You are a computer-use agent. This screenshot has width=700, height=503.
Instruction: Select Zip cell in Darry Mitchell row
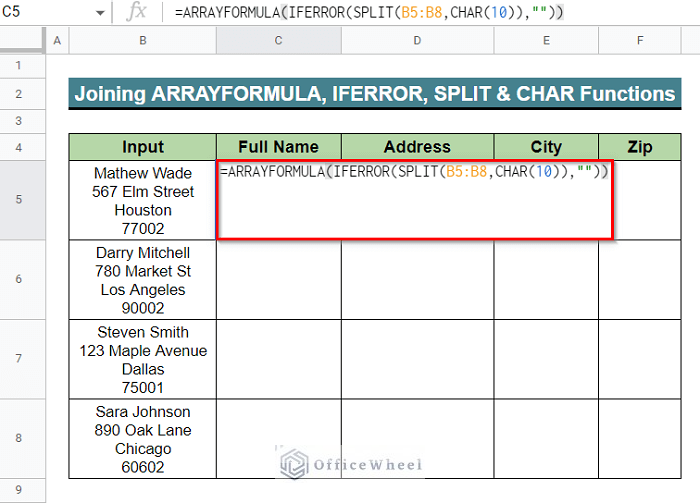point(640,280)
